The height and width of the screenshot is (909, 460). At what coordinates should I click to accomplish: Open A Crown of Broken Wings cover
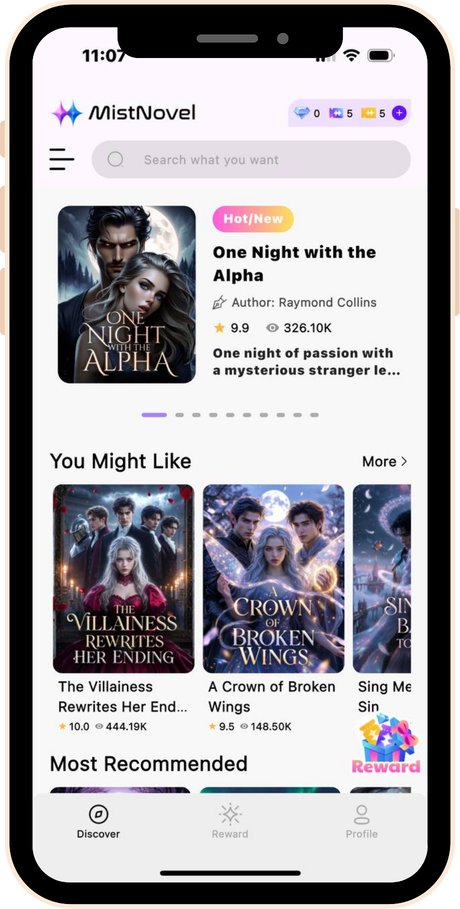(274, 579)
